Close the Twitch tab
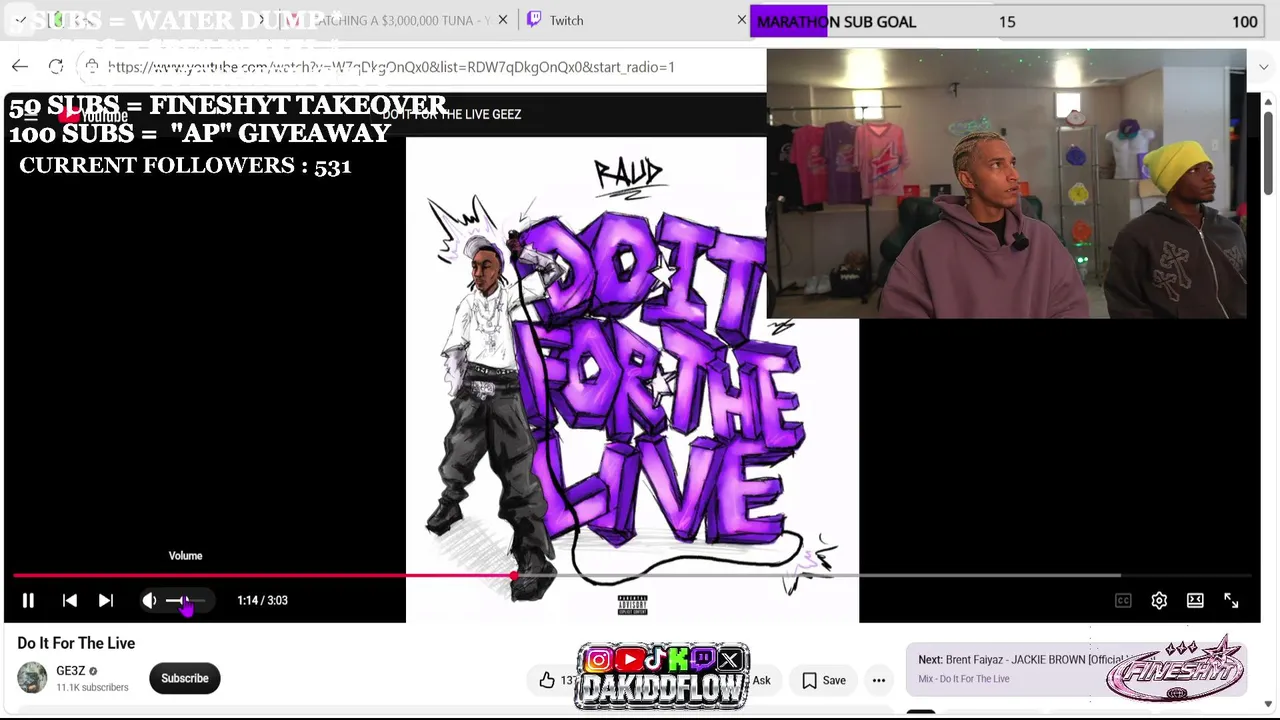 pos(742,20)
